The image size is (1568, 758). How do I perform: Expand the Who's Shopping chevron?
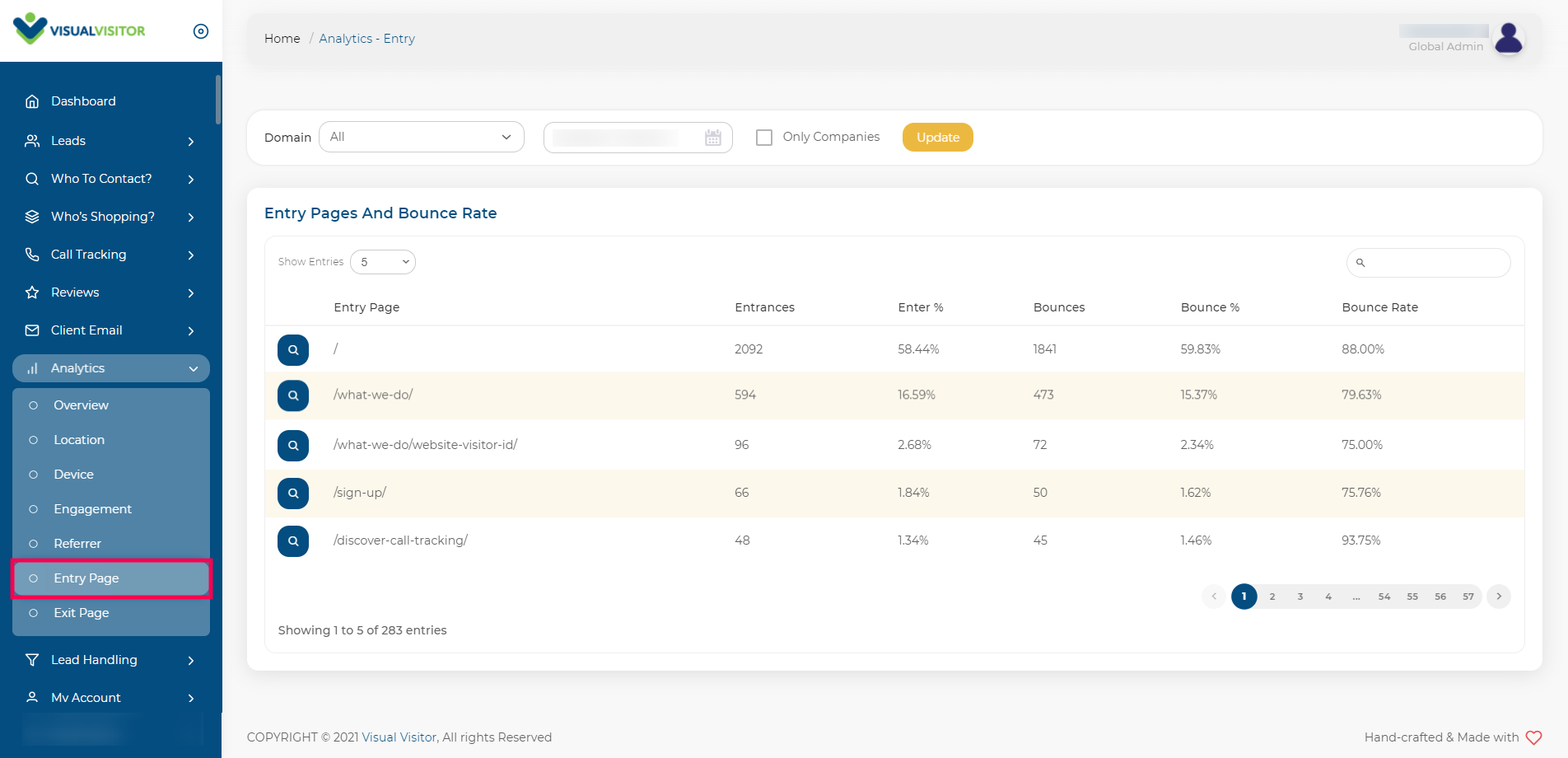click(191, 218)
